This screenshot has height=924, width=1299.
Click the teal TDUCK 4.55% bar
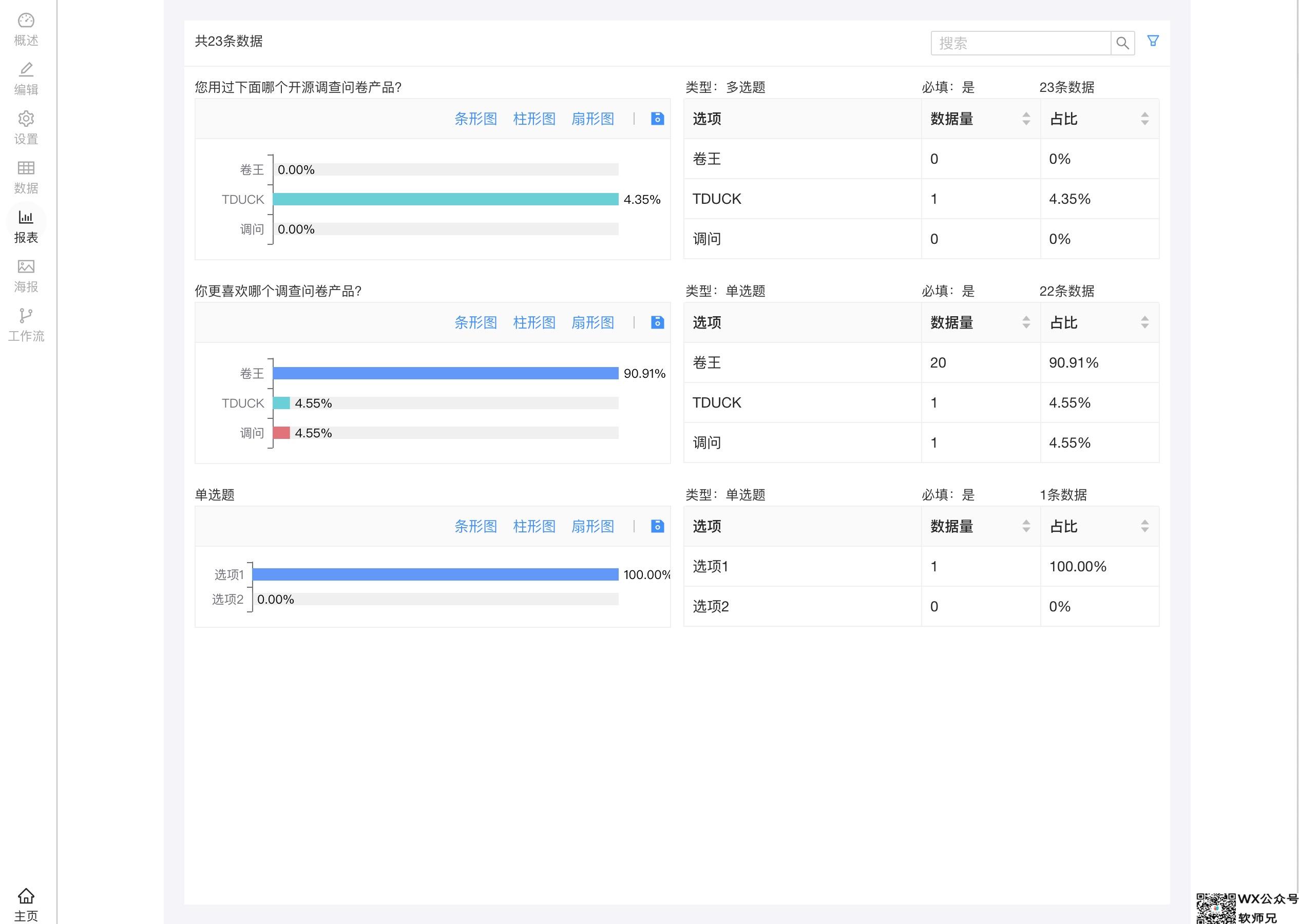coord(282,403)
